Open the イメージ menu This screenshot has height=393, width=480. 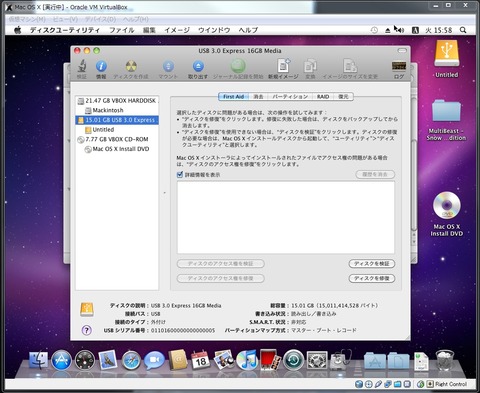pyautogui.click(x=177, y=30)
